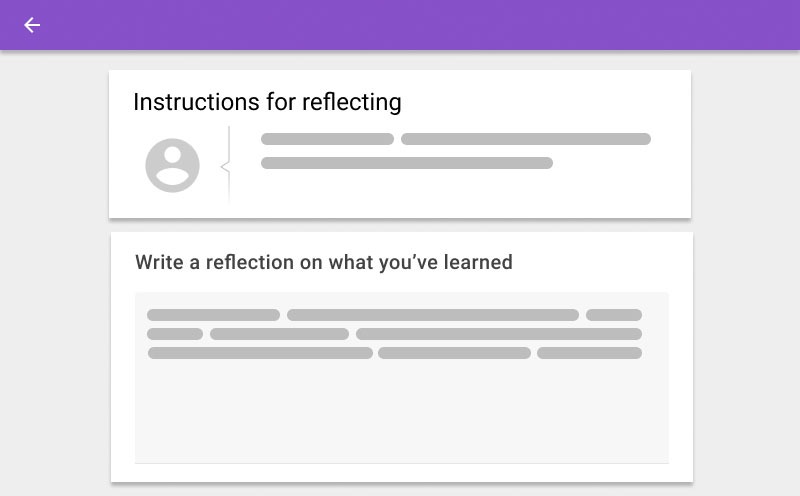Click the short first instruction placeholder bar
Viewport: 800px width, 496px height.
point(327,139)
